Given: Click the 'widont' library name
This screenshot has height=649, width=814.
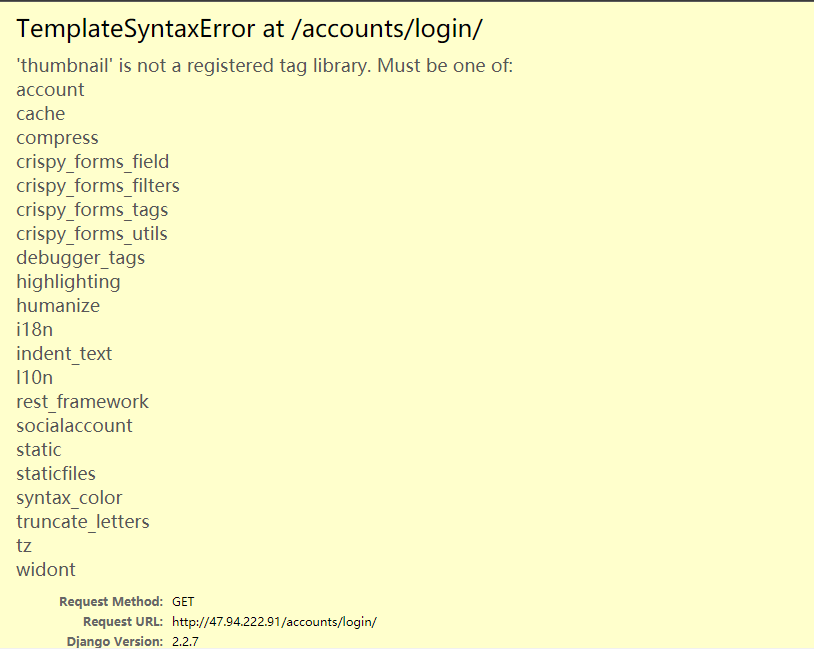Looking at the screenshot, I should coord(46,570).
